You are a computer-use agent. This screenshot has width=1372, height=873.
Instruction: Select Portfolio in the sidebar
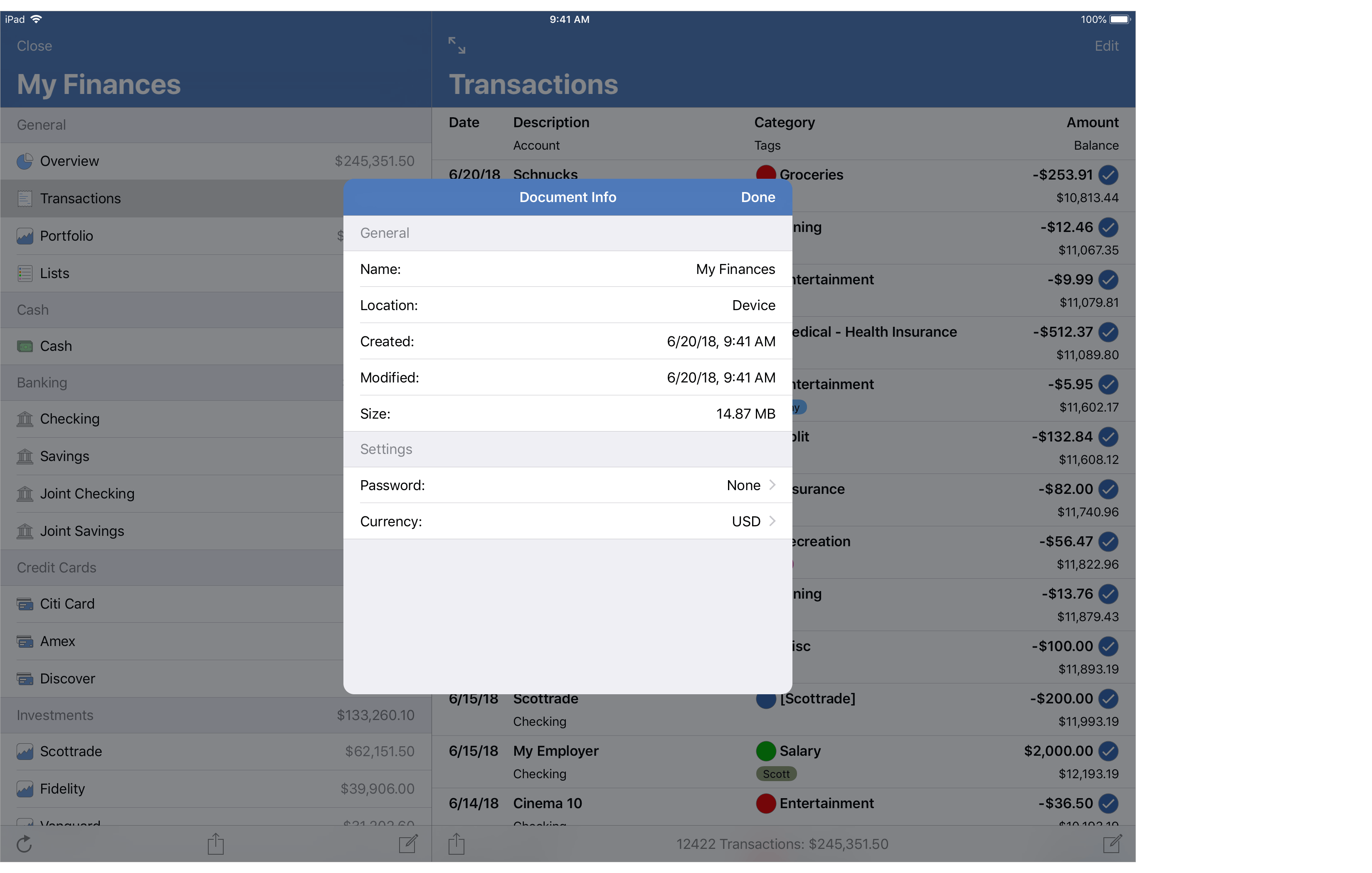tap(66, 236)
